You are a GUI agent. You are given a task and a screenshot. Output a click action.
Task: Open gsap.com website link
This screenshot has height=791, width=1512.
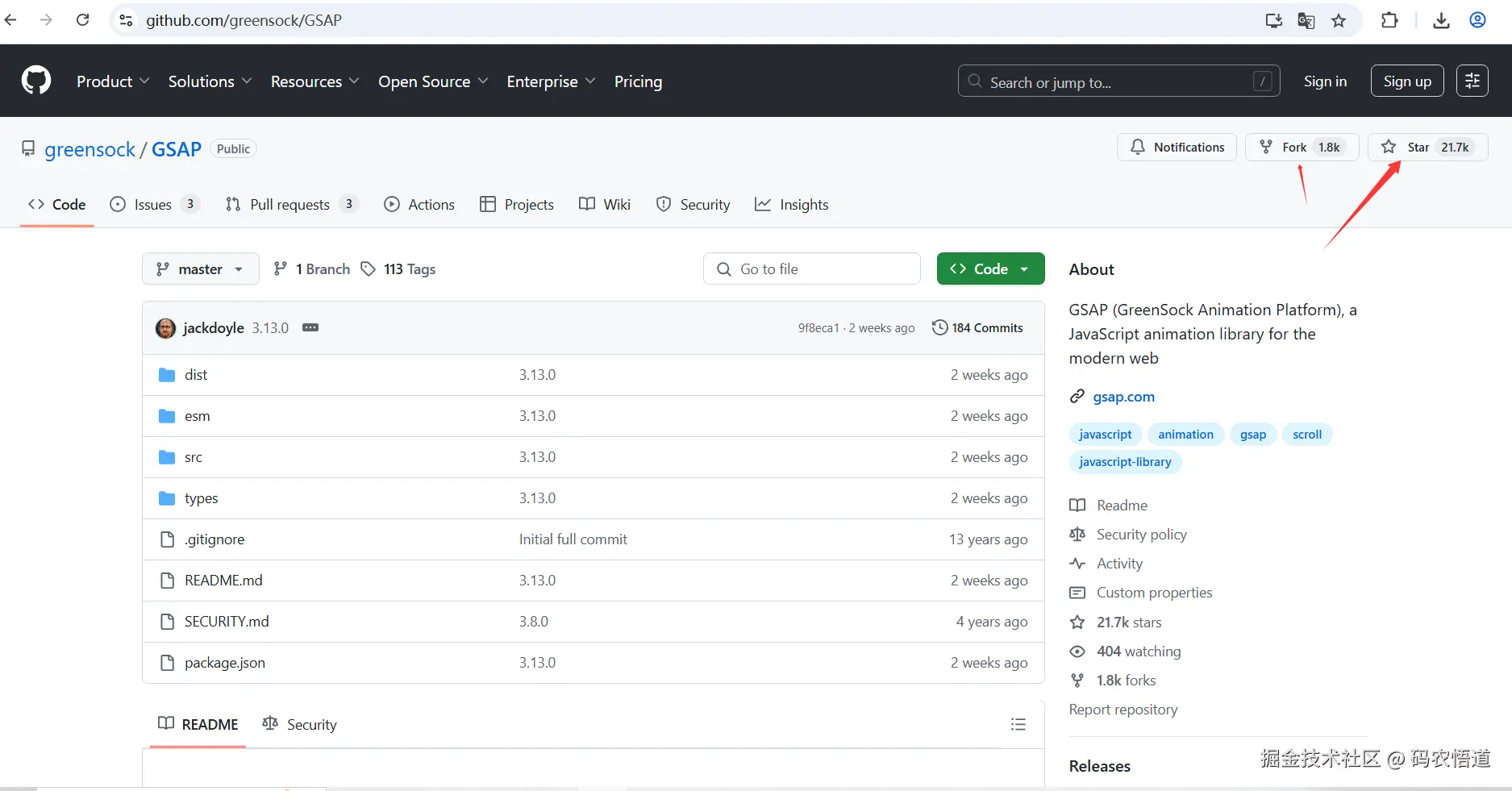pos(1123,396)
